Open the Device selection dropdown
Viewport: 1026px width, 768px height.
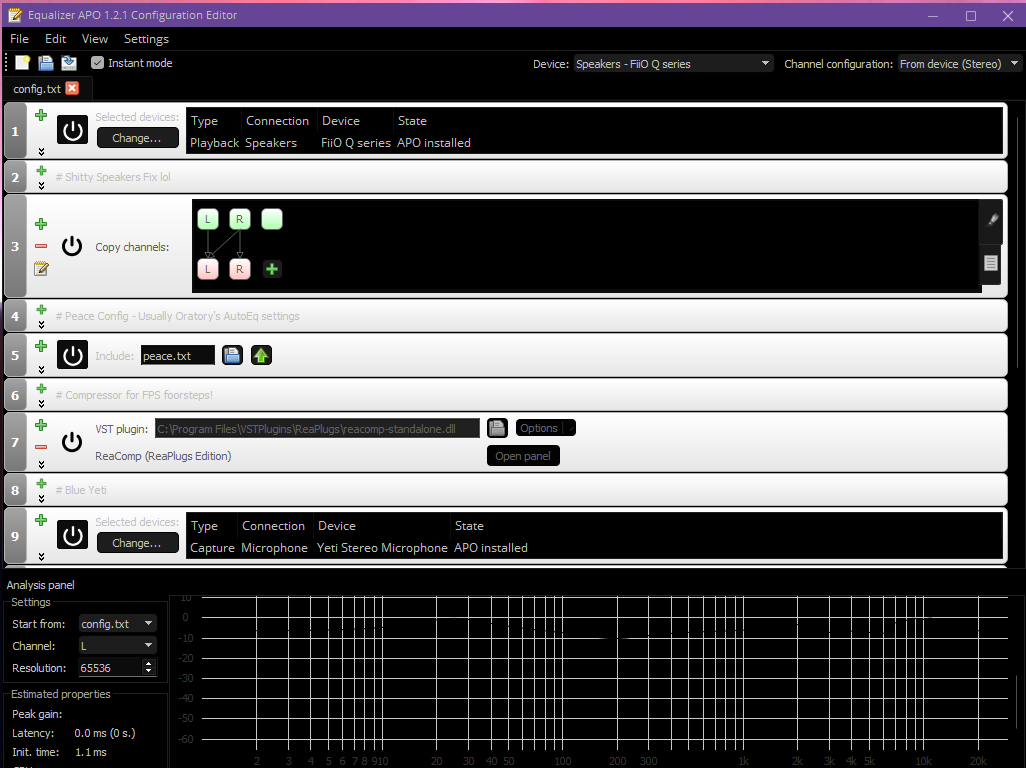[764, 63]
